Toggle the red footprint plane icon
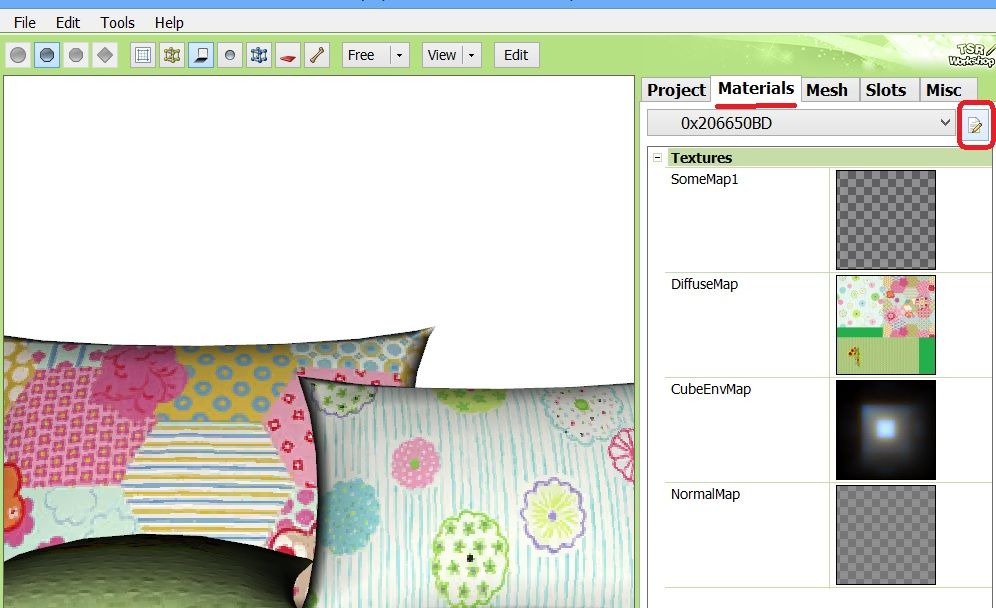This screenshot has height=608, width=996. click(288, 55)
